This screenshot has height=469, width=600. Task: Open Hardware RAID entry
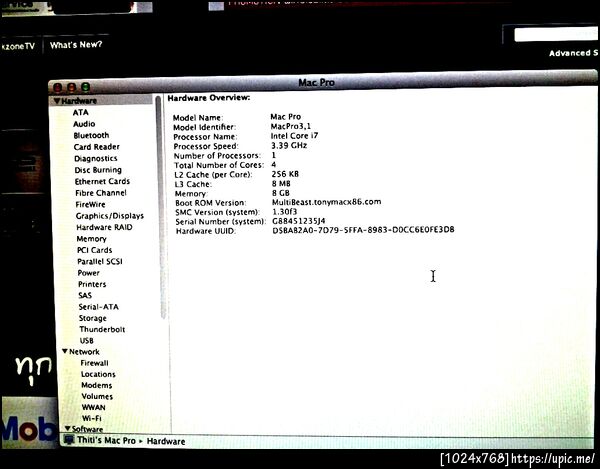click(104, 227)
